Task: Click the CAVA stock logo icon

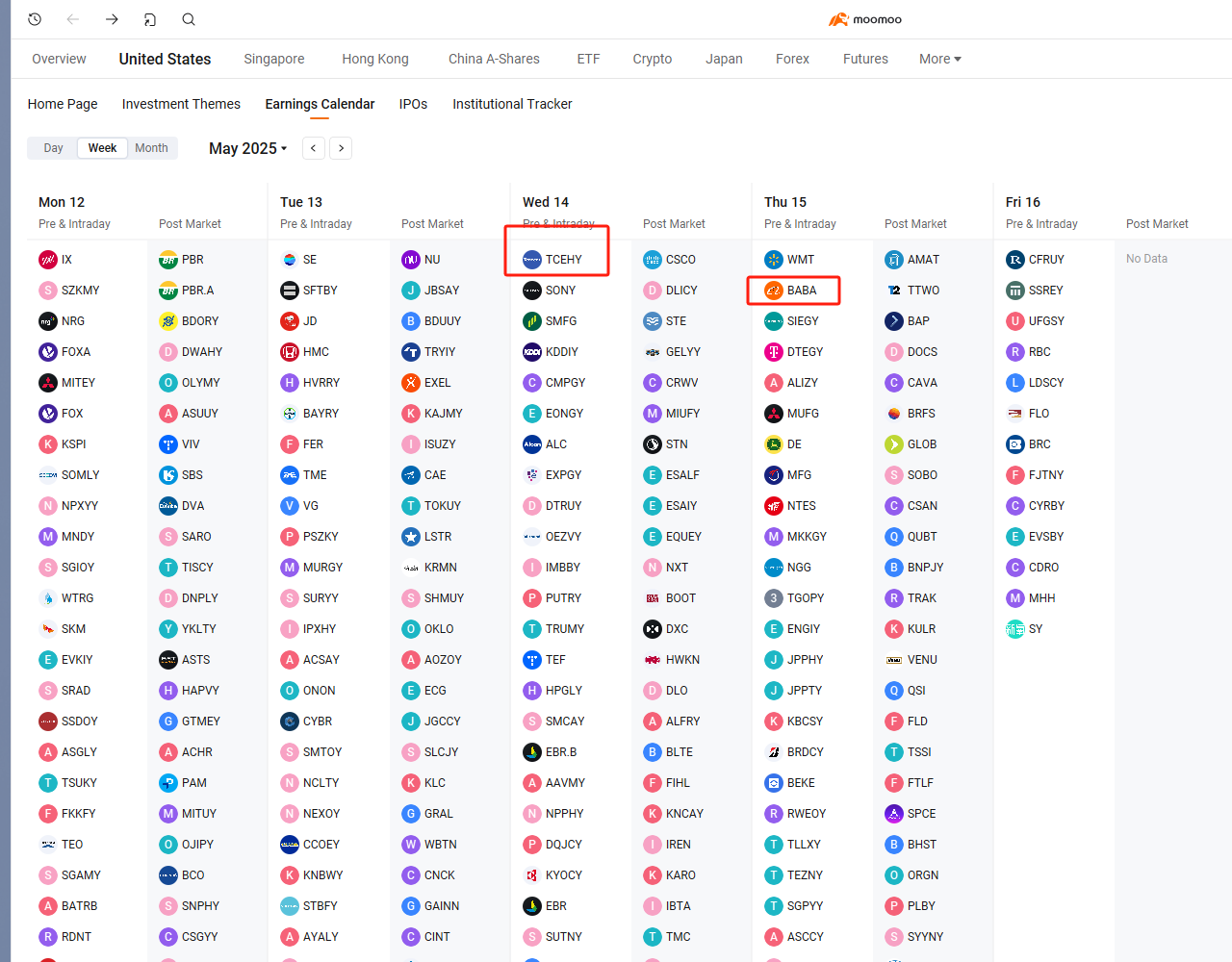Action: click(894, 383)
